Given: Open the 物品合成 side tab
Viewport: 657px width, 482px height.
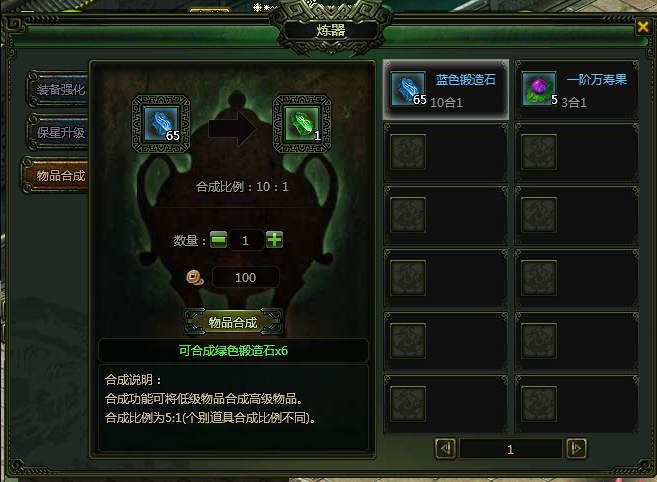Looking at the screenshot, I should coord(55,175).
